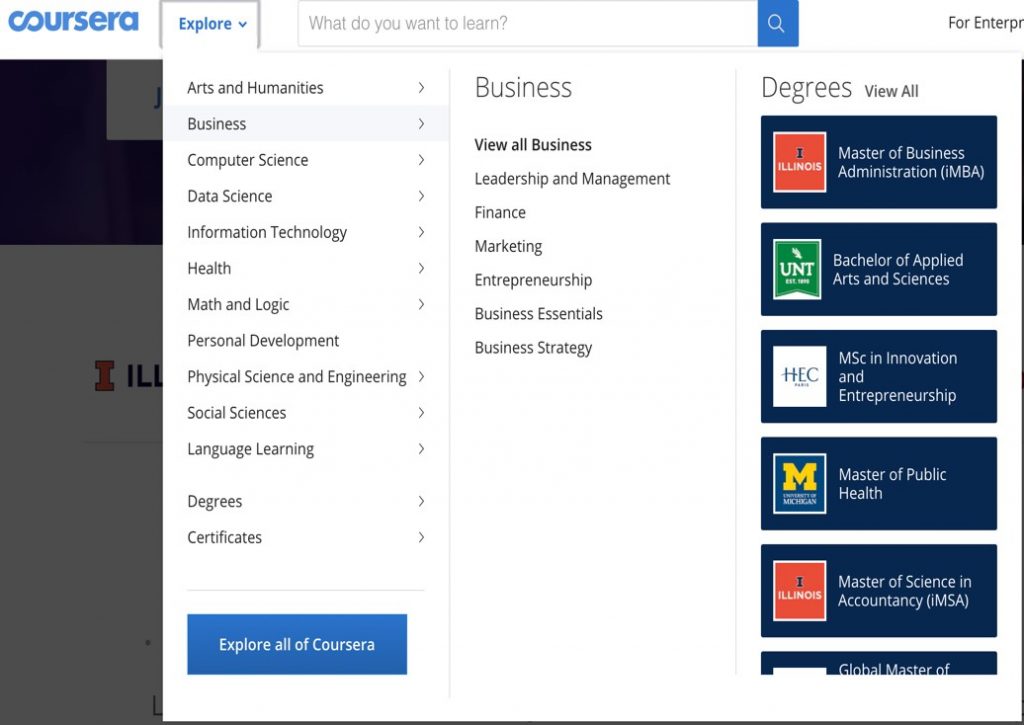The image size is (1024, 725).
Task: Click the University of Michigan logo
Action: [799, 483]
